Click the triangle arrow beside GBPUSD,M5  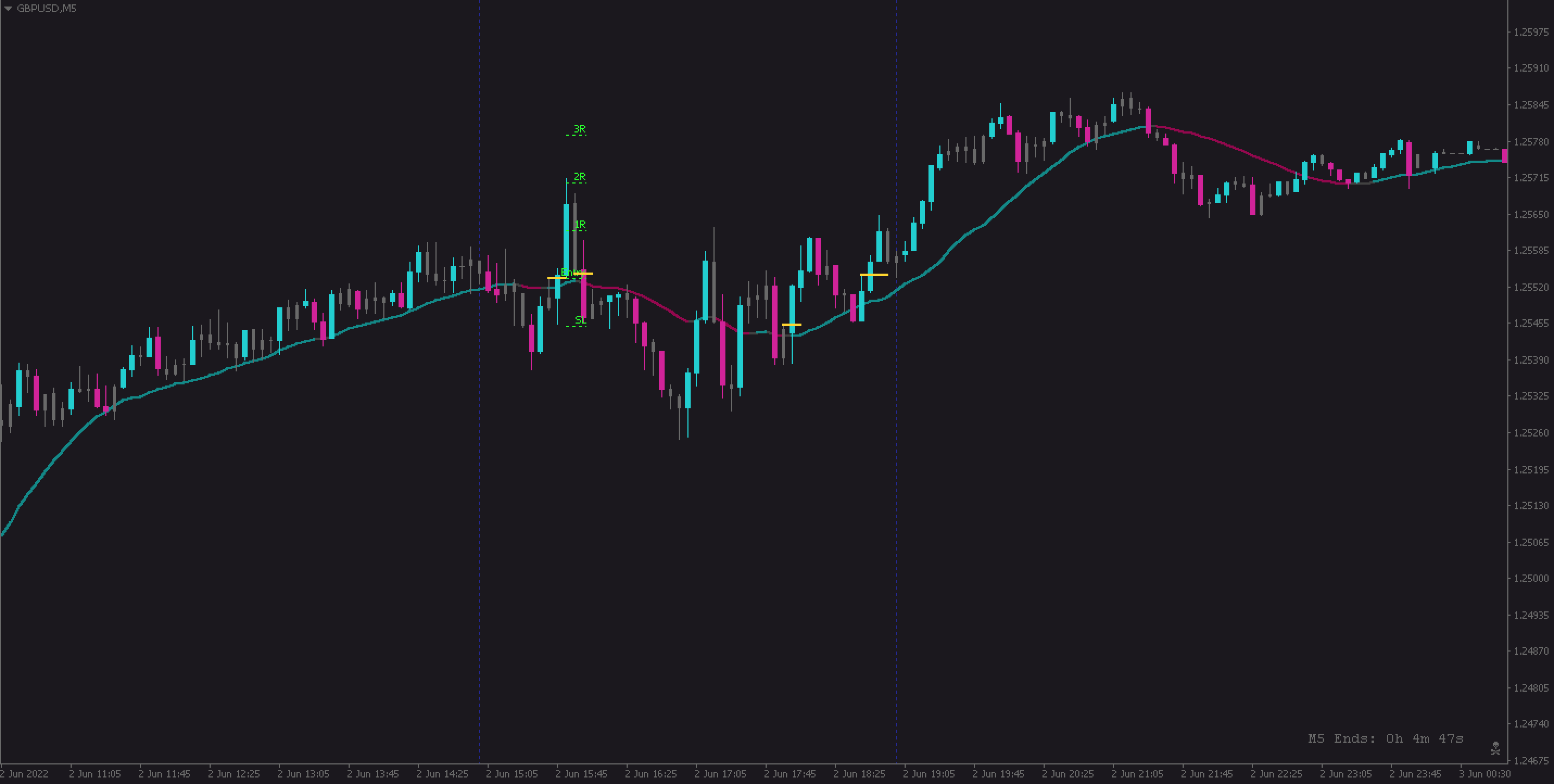(x=8, y=9)
